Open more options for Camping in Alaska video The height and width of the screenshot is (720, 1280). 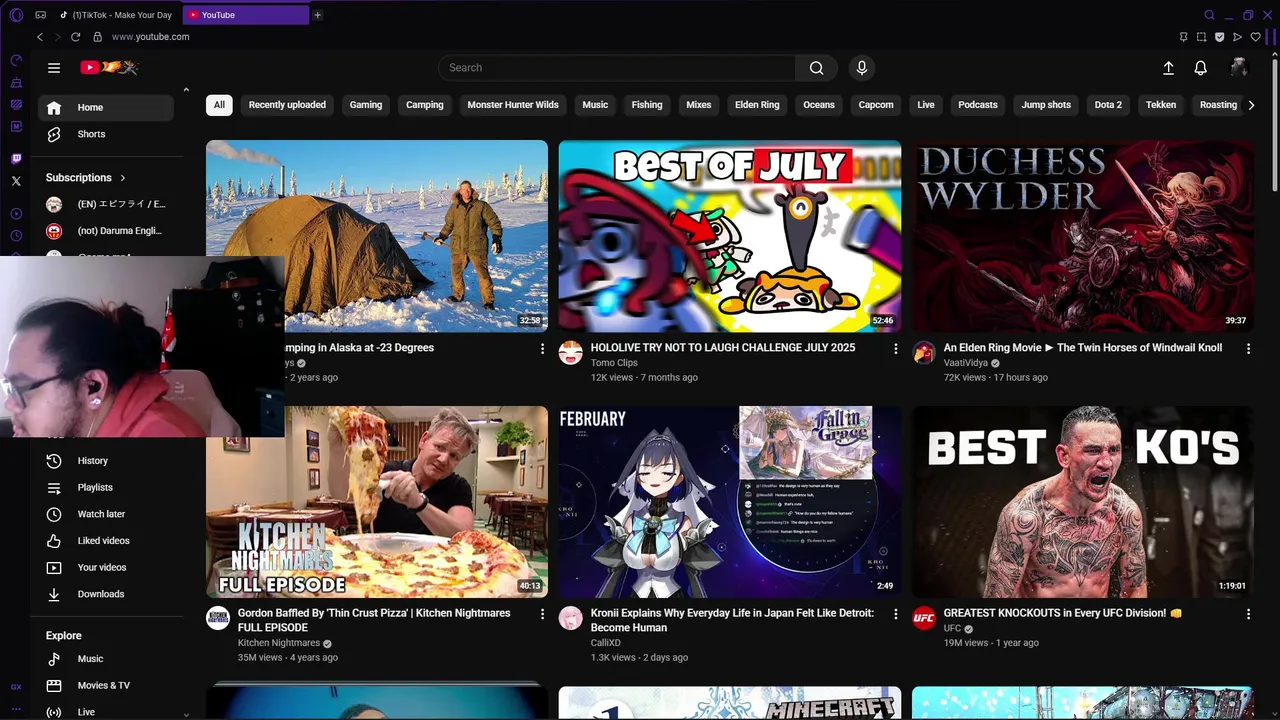point(543,349)
